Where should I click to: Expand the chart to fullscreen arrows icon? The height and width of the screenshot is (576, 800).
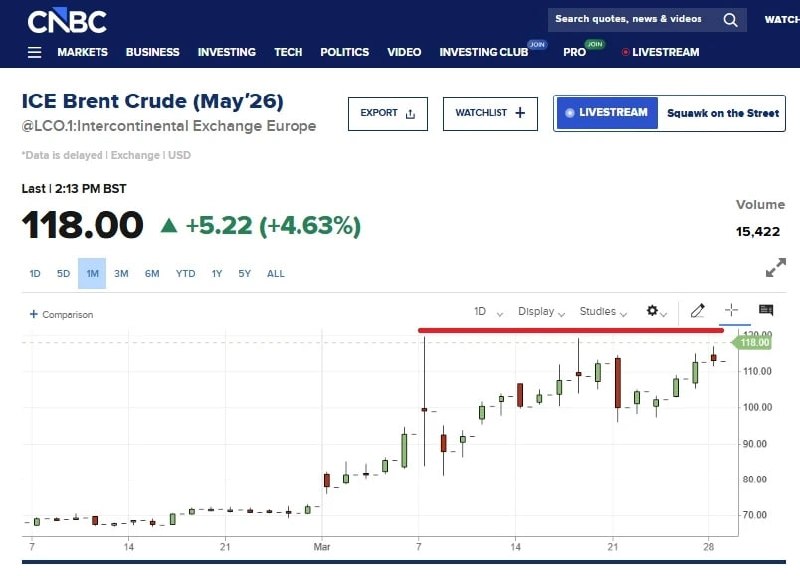coord(776,267)
